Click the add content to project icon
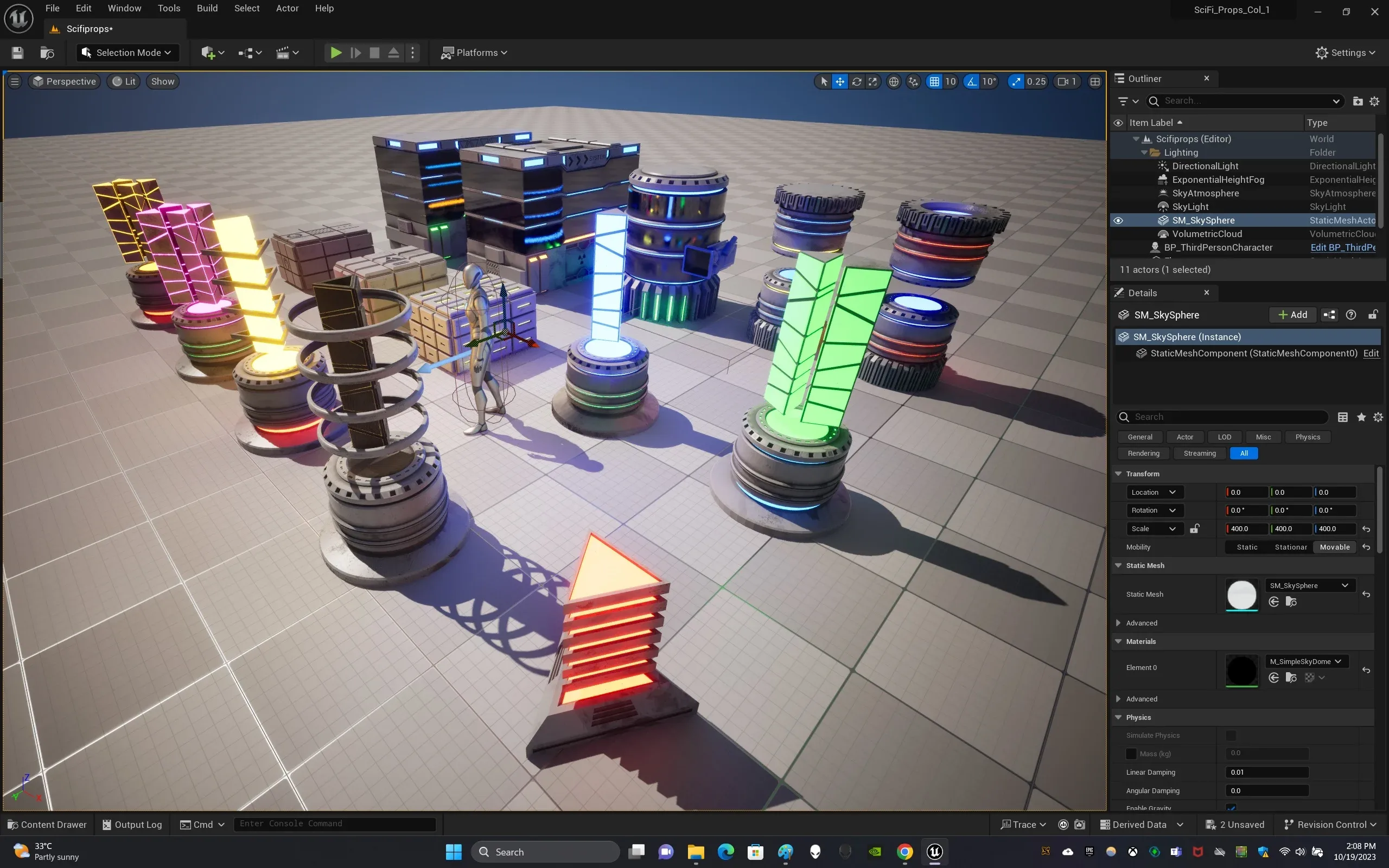The height and width of the screenshot is (868, 1389). [208, 53]
